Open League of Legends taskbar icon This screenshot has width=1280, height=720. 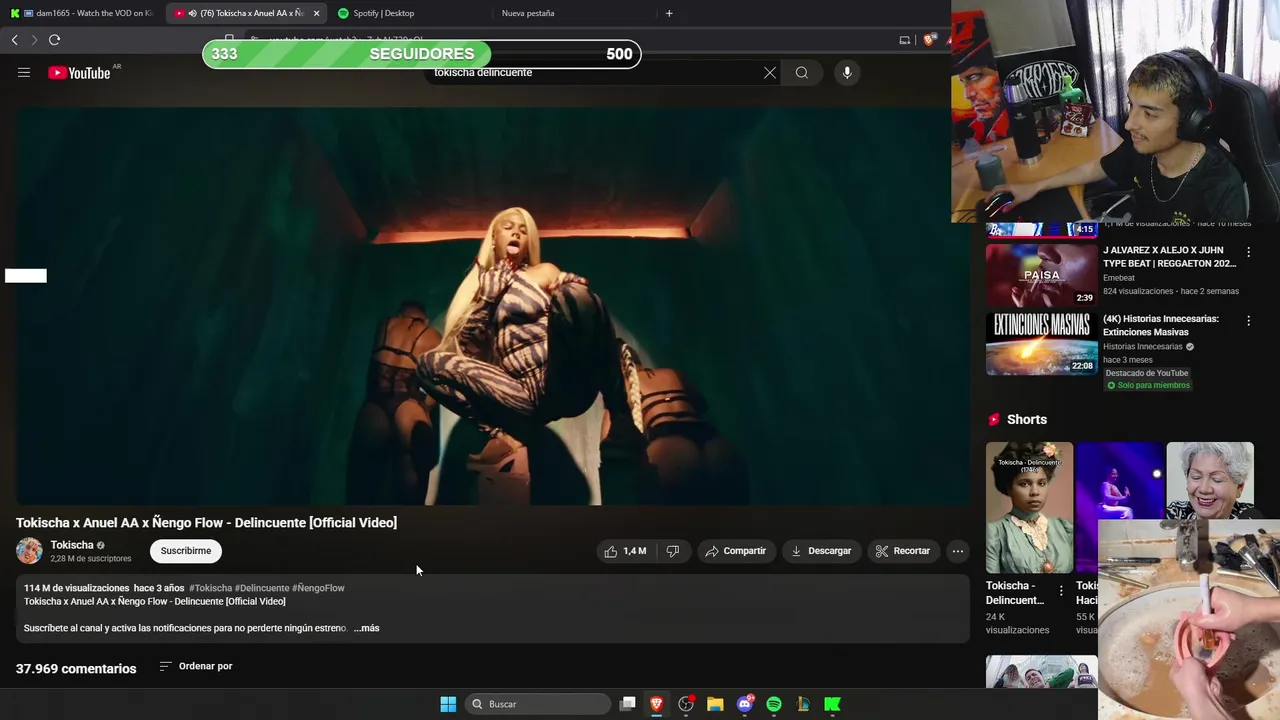pos(803,704)
